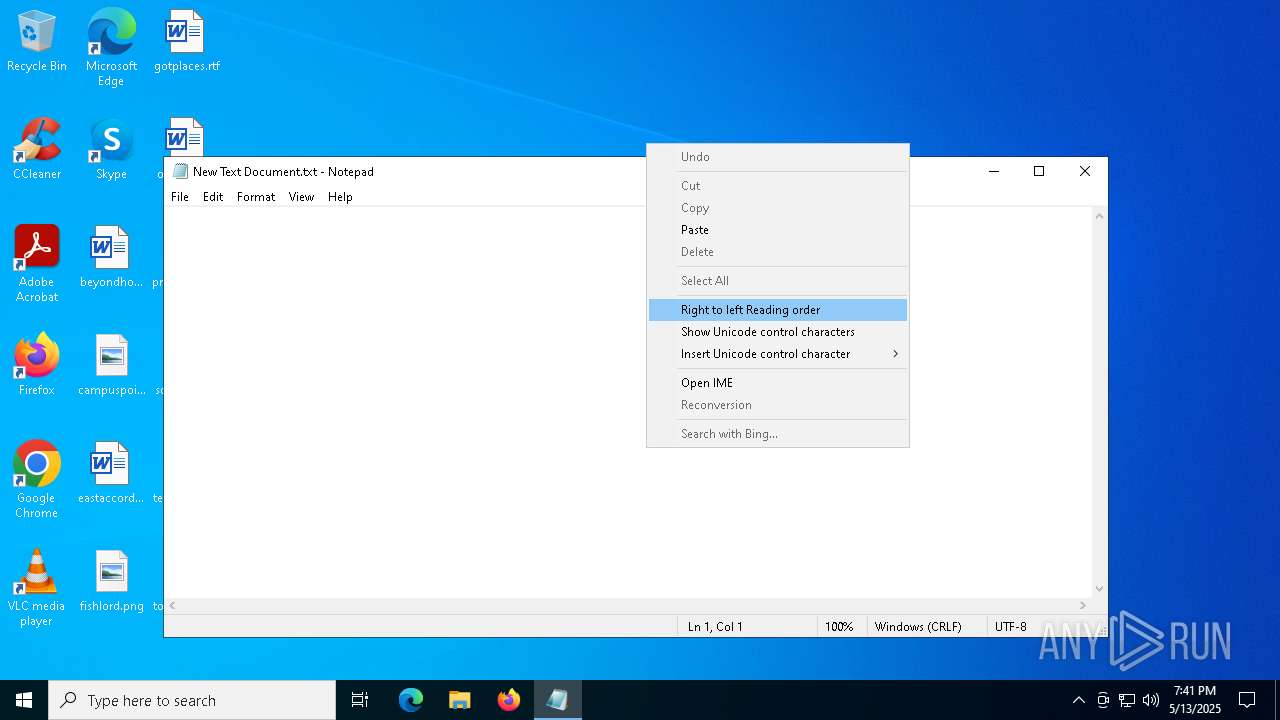Select the beyondho... Word document icon
Screen dimensions: 1280x720
click(x=111, y=257)
